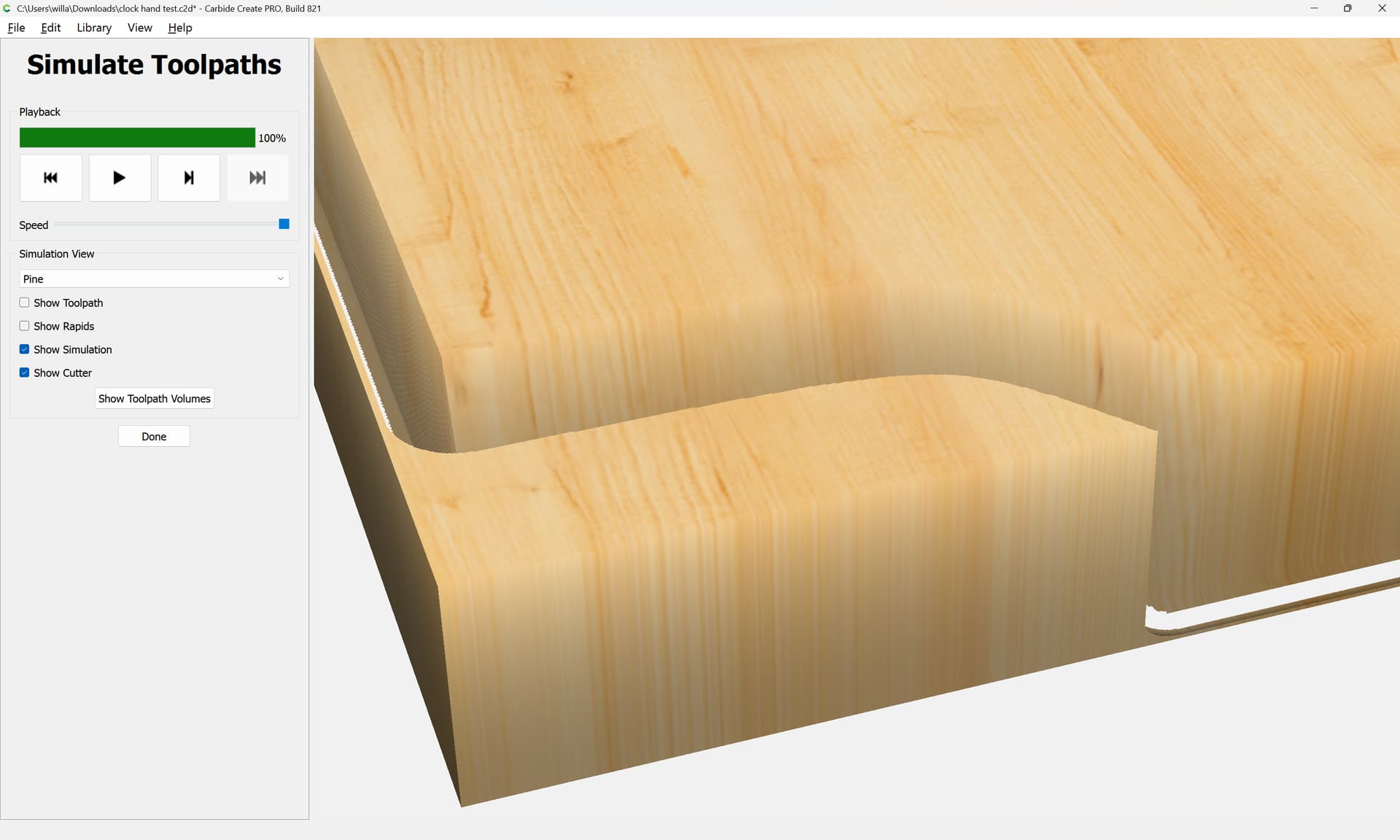Viewport: 1400px width, 840px height.
Task: Click the Done button
Action: [x=154, y=436]
